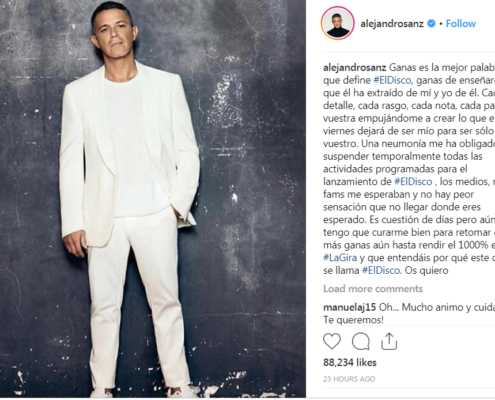Click the caption text paragraph
This screenshot has width=495, height=400.
point(409,169)
